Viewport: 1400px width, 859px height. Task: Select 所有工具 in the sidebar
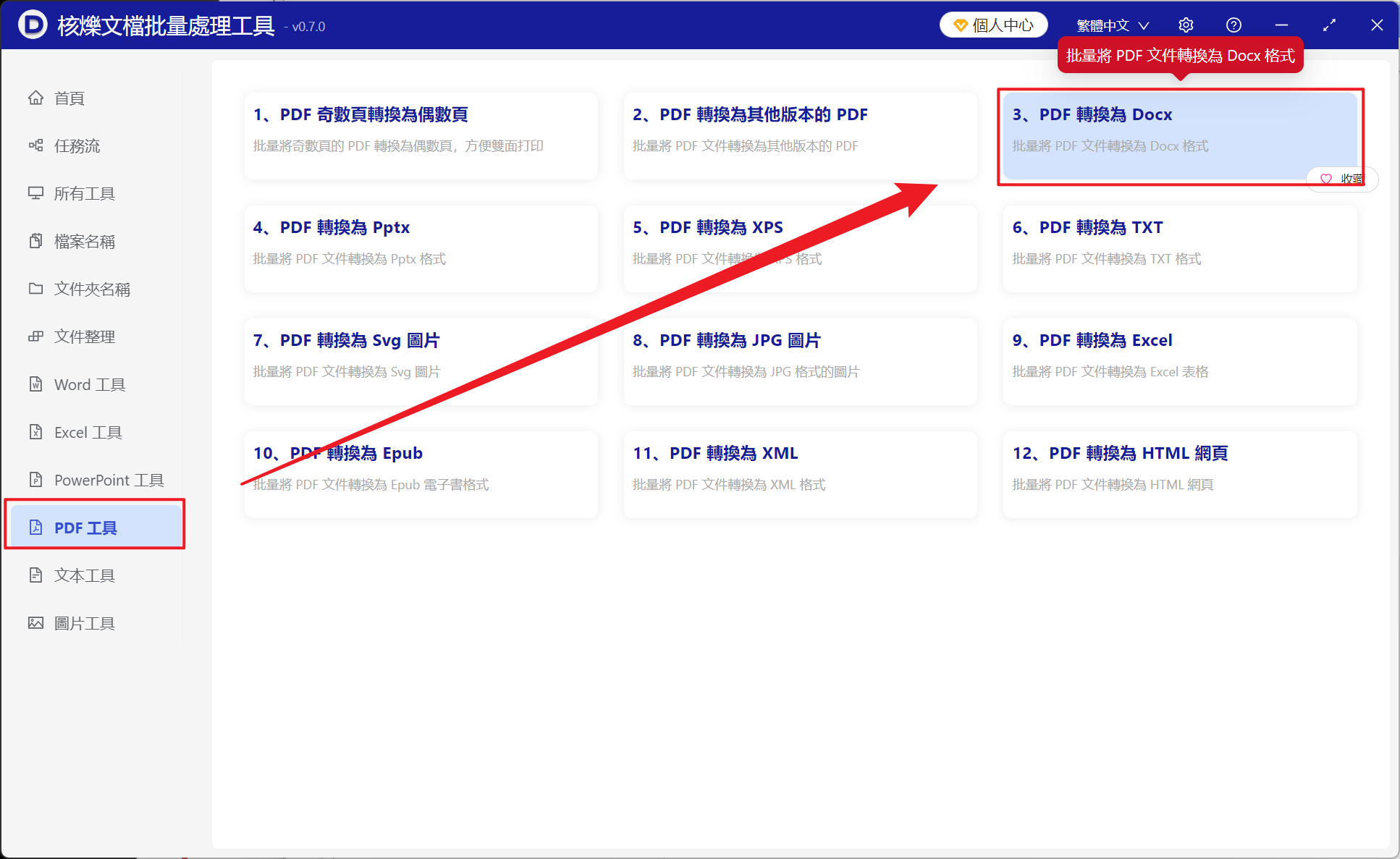pyautogui.click(x=94, y=193)
